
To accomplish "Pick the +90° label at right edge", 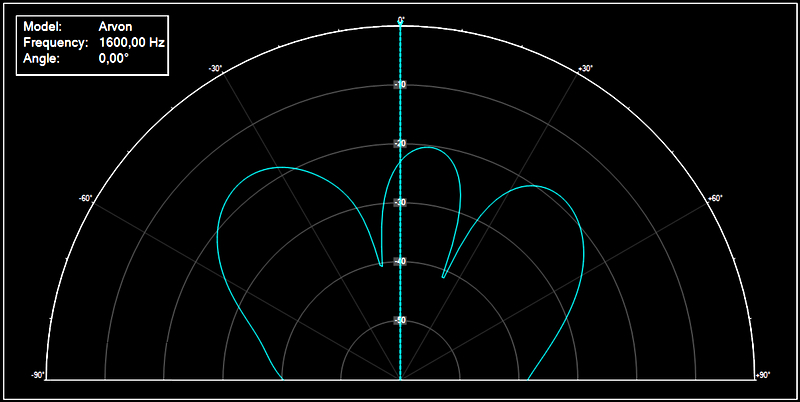I will click(x=762, y=376).
